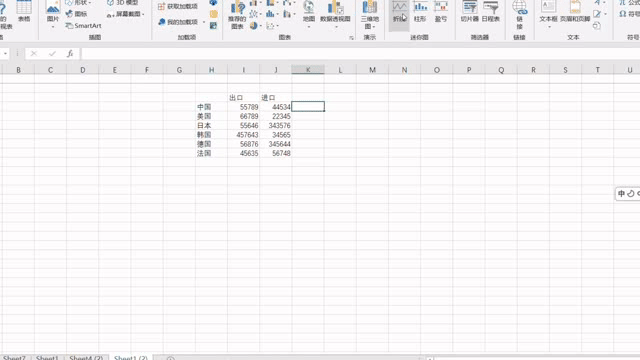Image resolution: width=640 pixels, height=360 pixels.
Task: Switch to the Sheet4 (2) tab
Action: (x=86, y=358)
